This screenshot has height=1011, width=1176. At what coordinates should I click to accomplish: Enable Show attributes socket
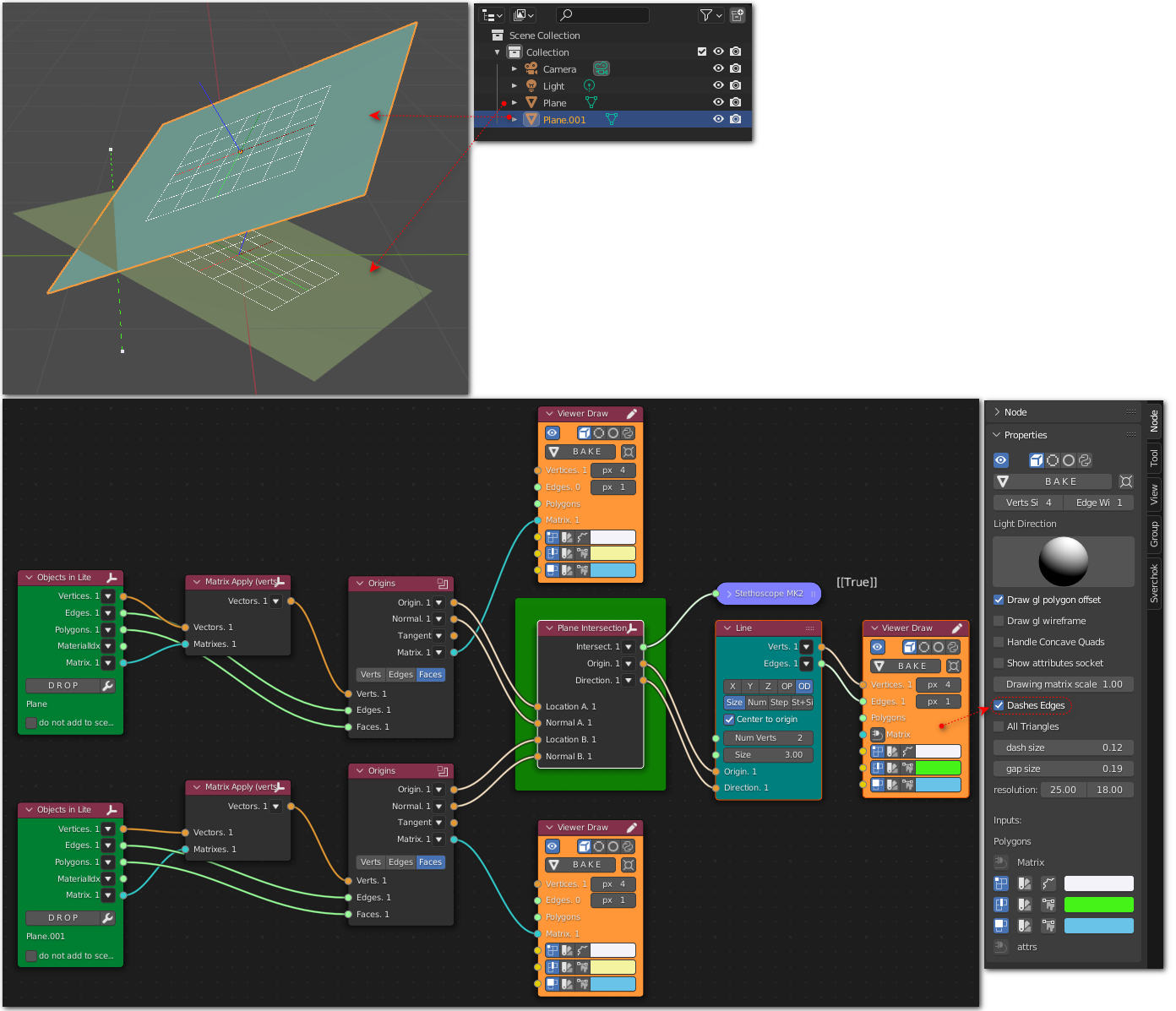click(x=999, y=663)
